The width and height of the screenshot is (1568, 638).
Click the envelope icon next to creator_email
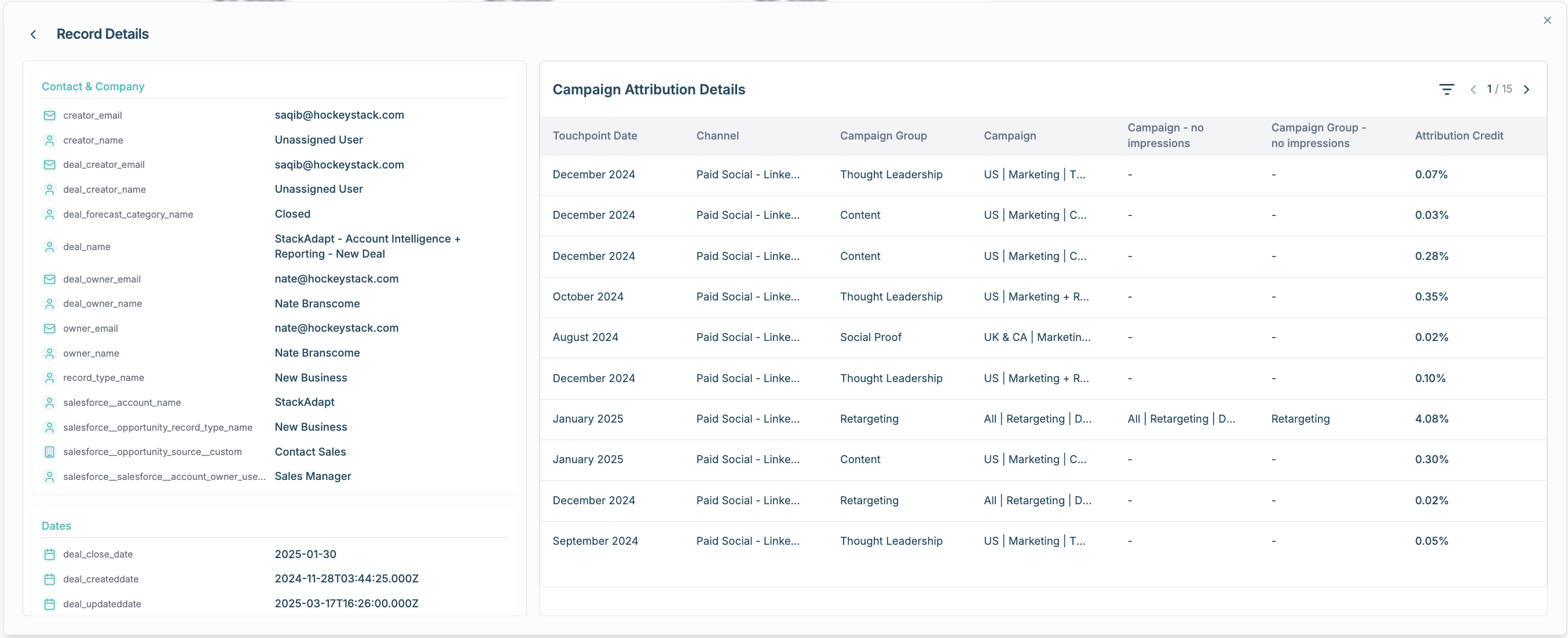pos(49,116)
